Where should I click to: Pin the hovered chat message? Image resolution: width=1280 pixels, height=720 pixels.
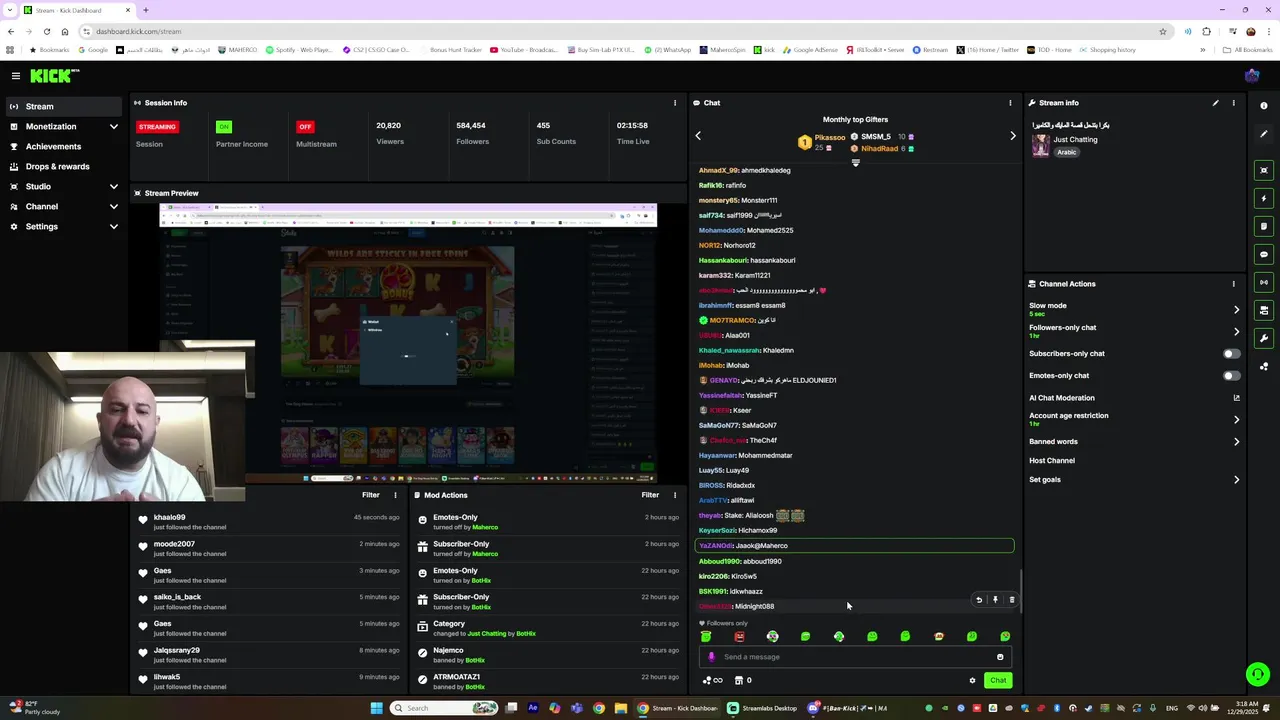tap(995, 600)
